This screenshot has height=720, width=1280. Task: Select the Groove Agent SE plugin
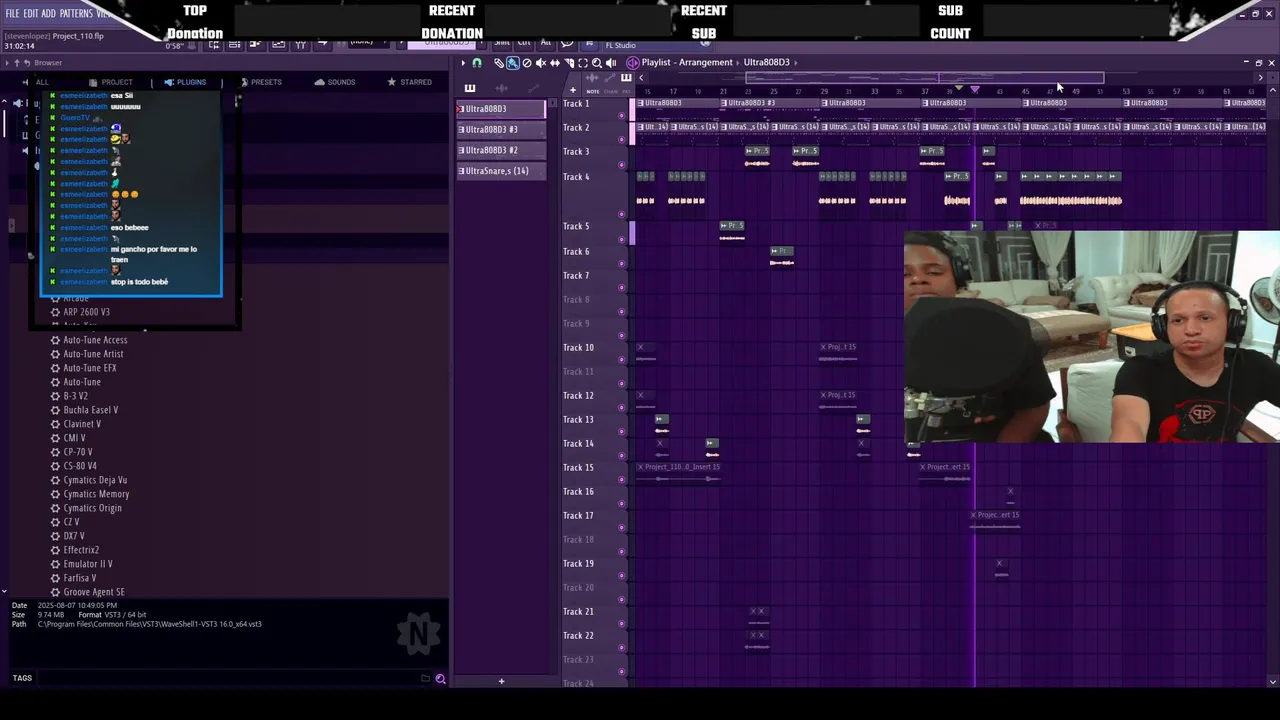(94, 592)
